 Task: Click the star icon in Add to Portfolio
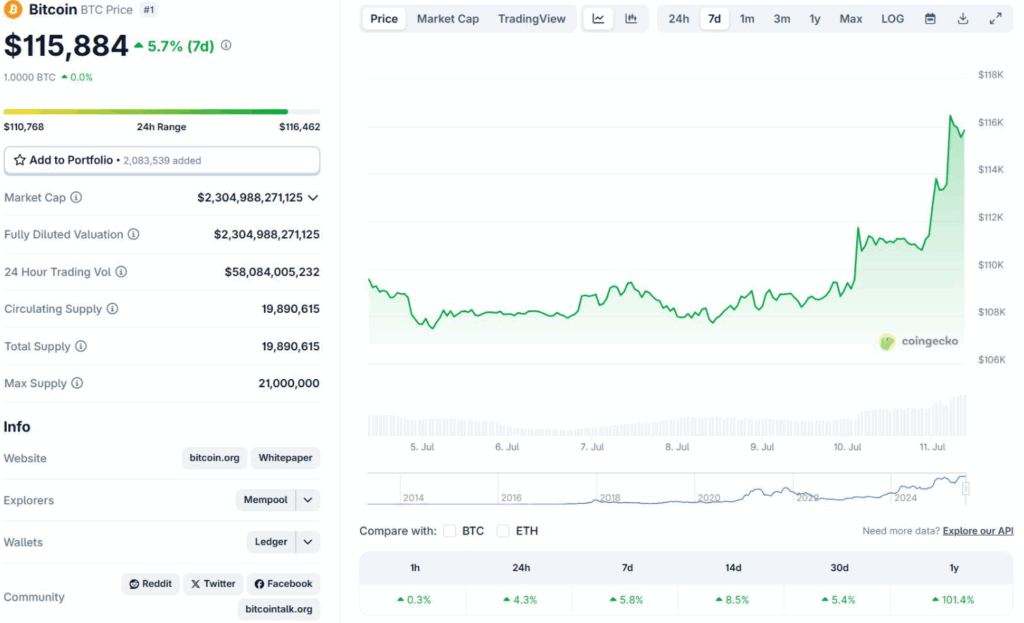(20, 160)
